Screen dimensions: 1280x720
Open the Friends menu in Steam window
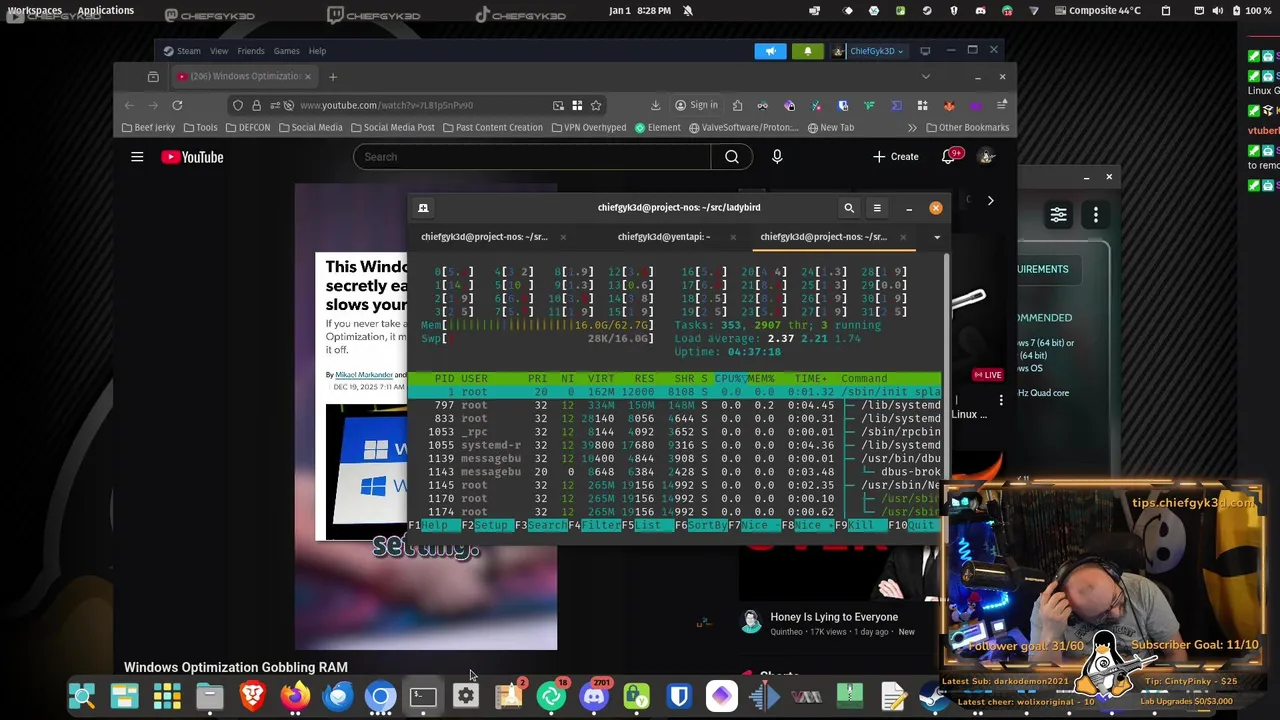click(x=251, y=51)
